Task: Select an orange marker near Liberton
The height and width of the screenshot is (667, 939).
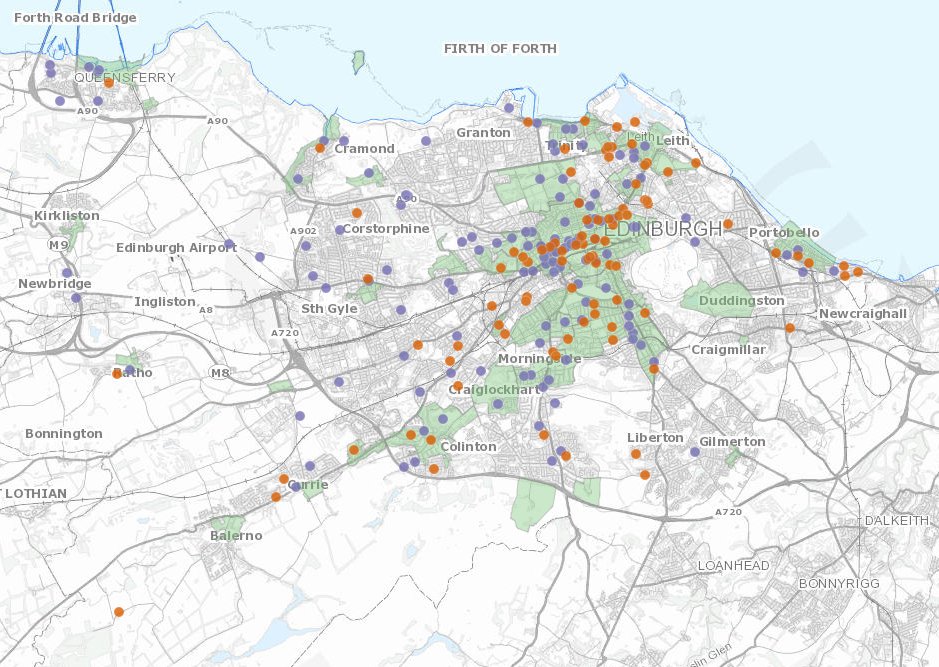Action: point(636,454)
